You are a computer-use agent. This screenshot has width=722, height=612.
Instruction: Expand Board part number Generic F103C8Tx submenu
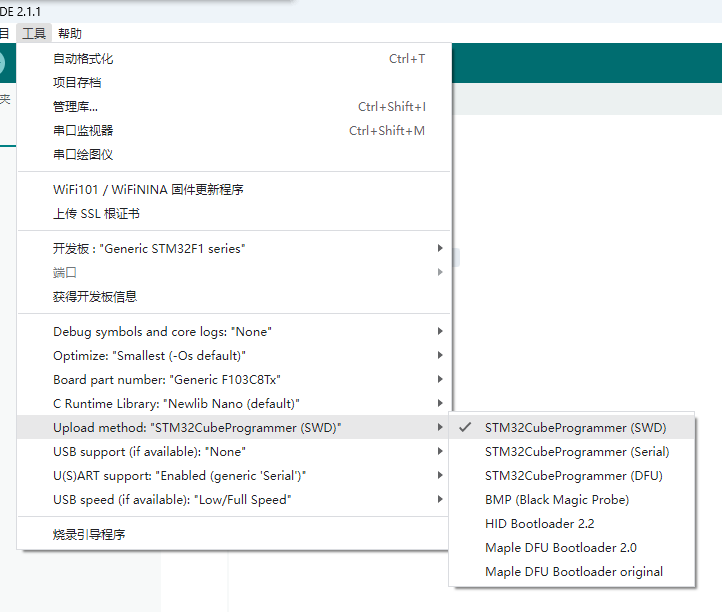pos(167,379)
